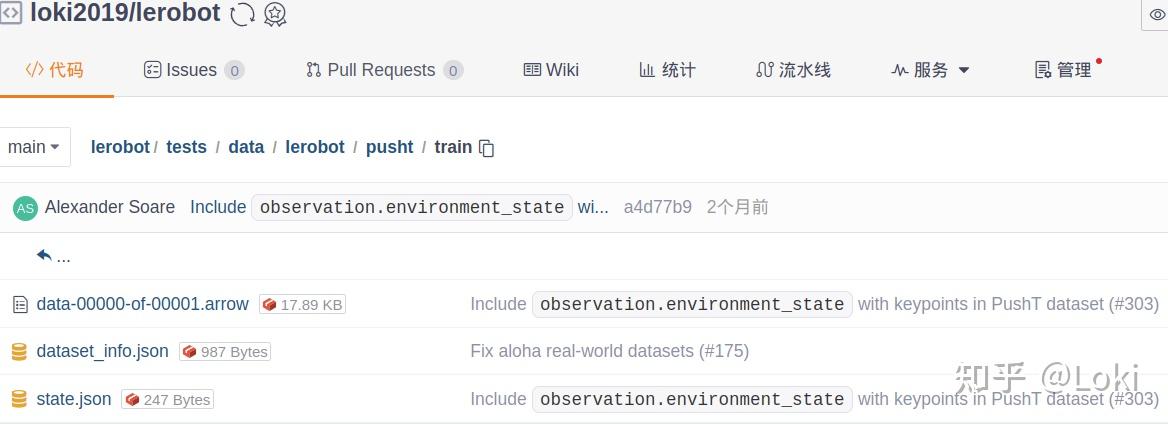The height and width of the screenshot is (425, 1168).
Task: Switch to the Issues tab
Action: pos(193,70)
